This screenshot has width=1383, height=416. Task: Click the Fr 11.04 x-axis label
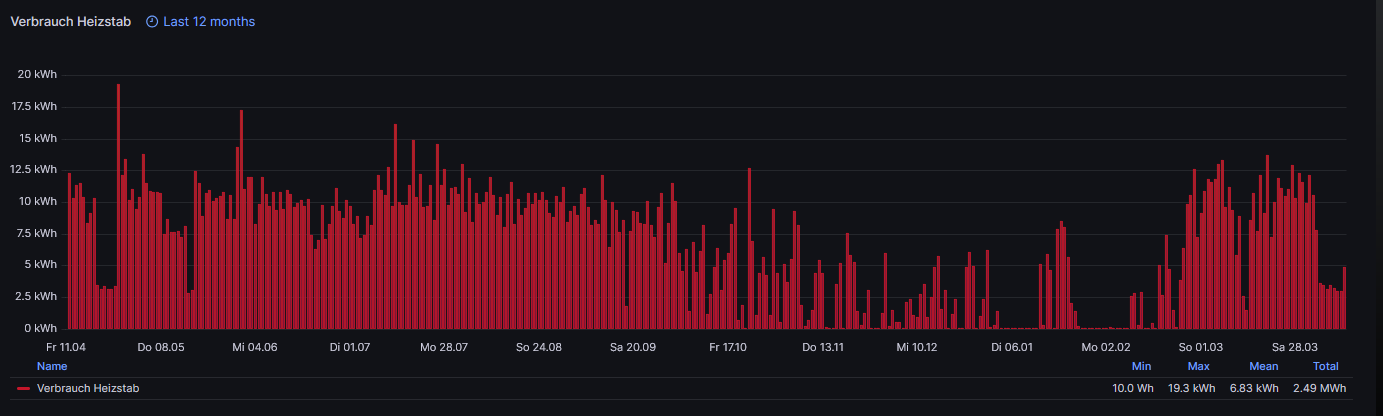click(x=66, y=347)
